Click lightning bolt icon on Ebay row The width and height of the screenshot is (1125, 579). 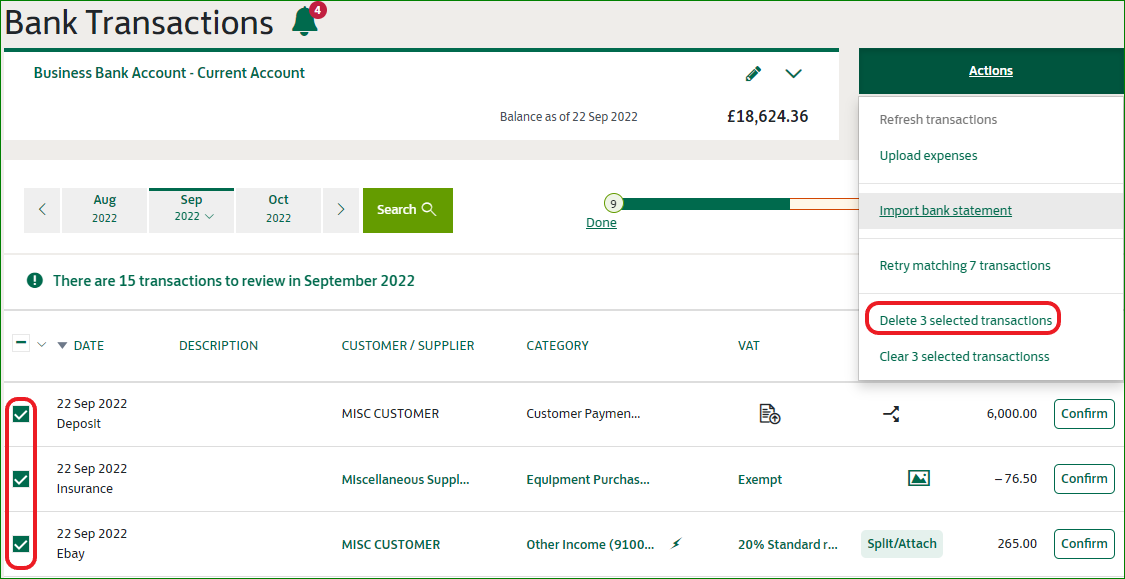tap(675, 544)
